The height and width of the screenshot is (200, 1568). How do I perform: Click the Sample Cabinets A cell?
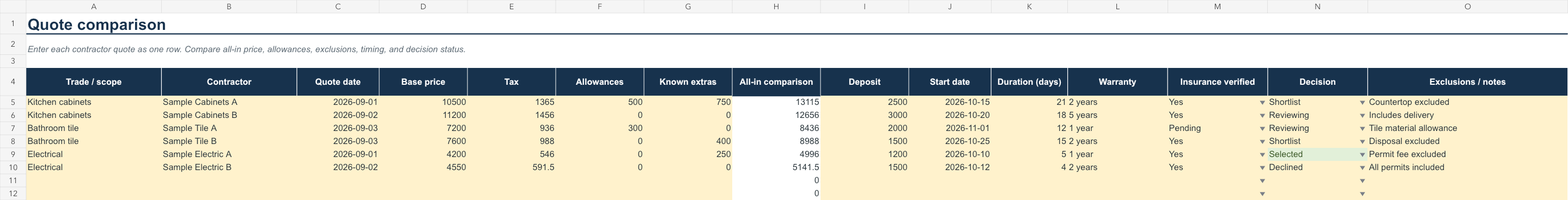pyautogui.click(x=229, y=102)
